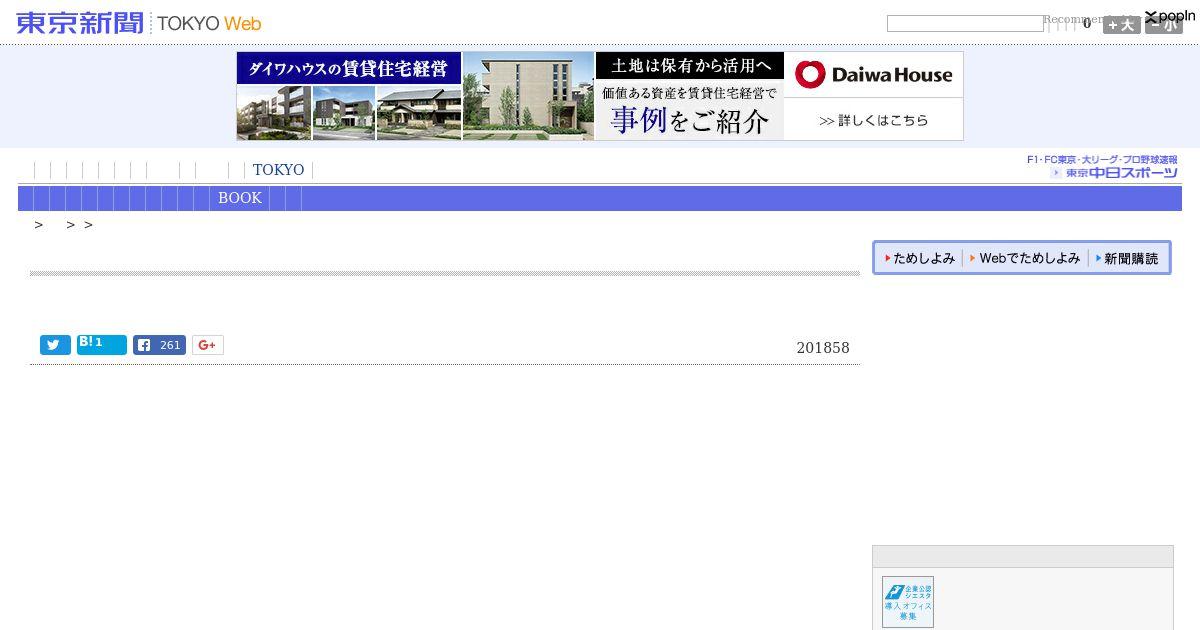The image size is (1200, 630).
Task: Open the office recruitment ad thumbnail
Action: click(908, 602)
